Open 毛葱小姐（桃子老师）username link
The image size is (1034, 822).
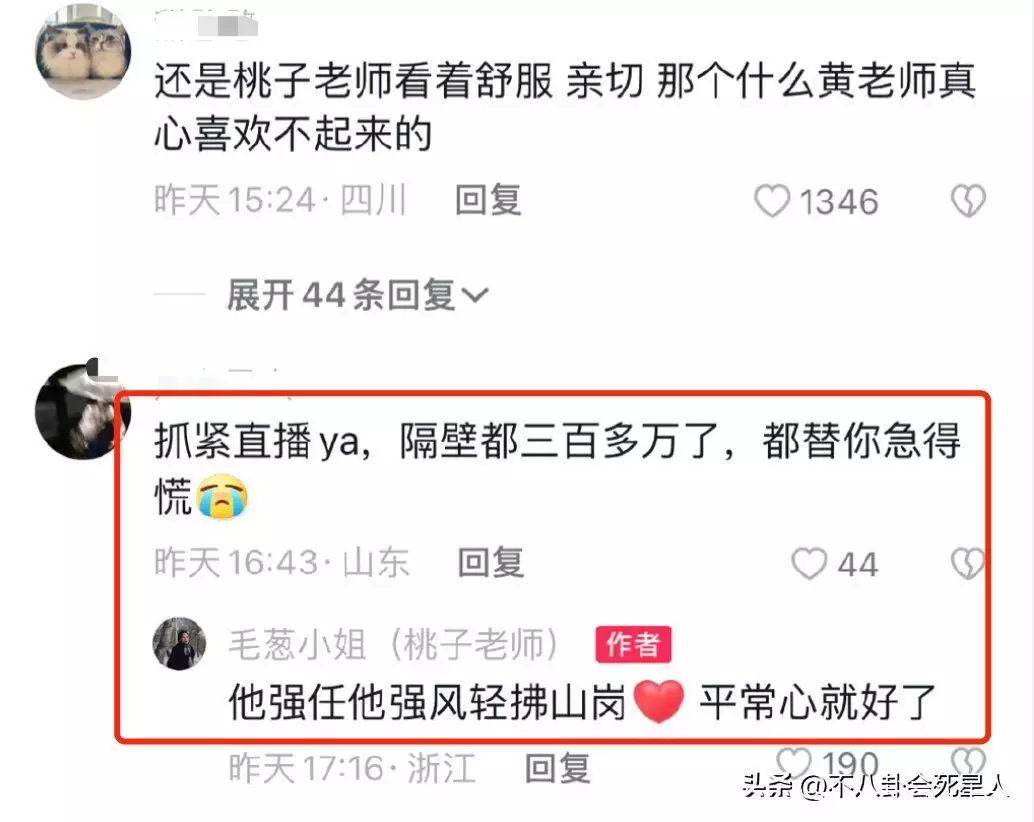point(394,644)
